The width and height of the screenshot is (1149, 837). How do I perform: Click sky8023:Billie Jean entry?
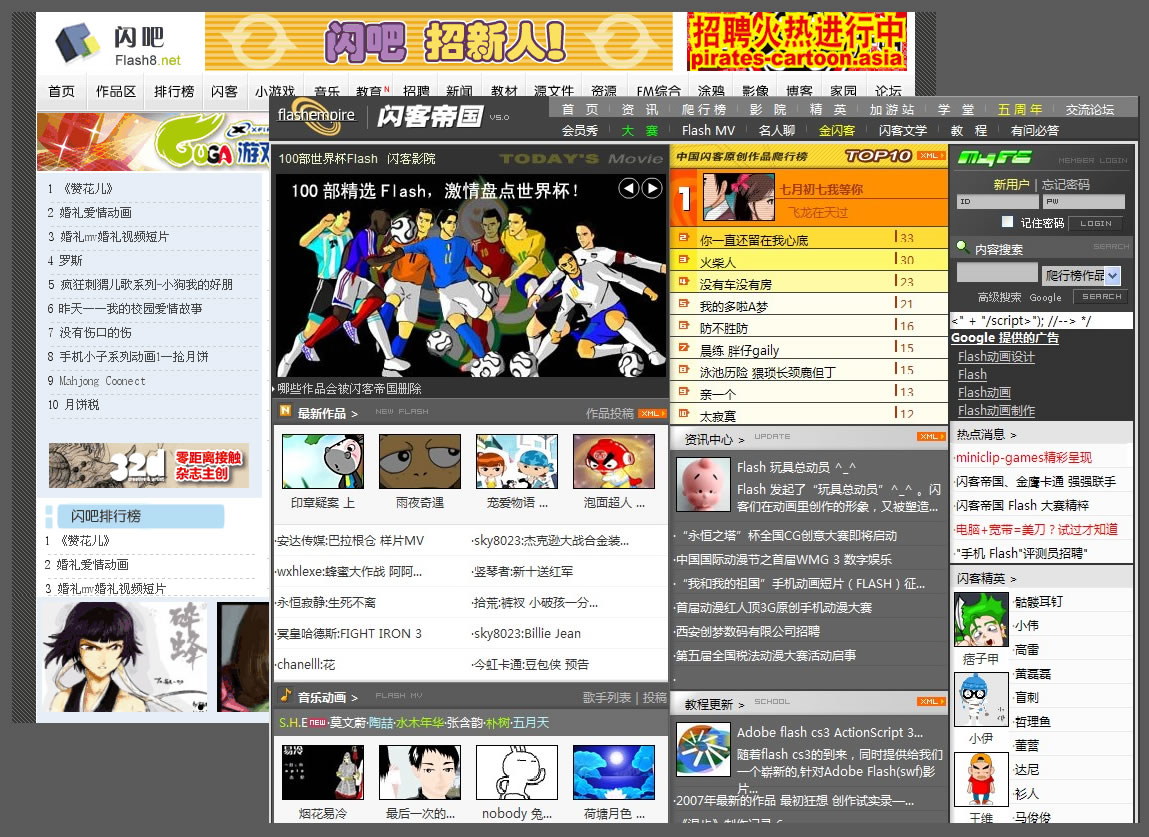[526, 633]
